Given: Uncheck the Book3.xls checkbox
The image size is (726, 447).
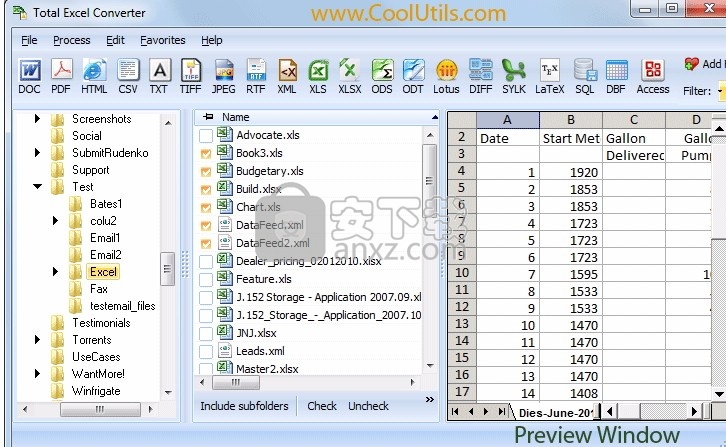Looking at the screenshot, I should coord(206,154).
